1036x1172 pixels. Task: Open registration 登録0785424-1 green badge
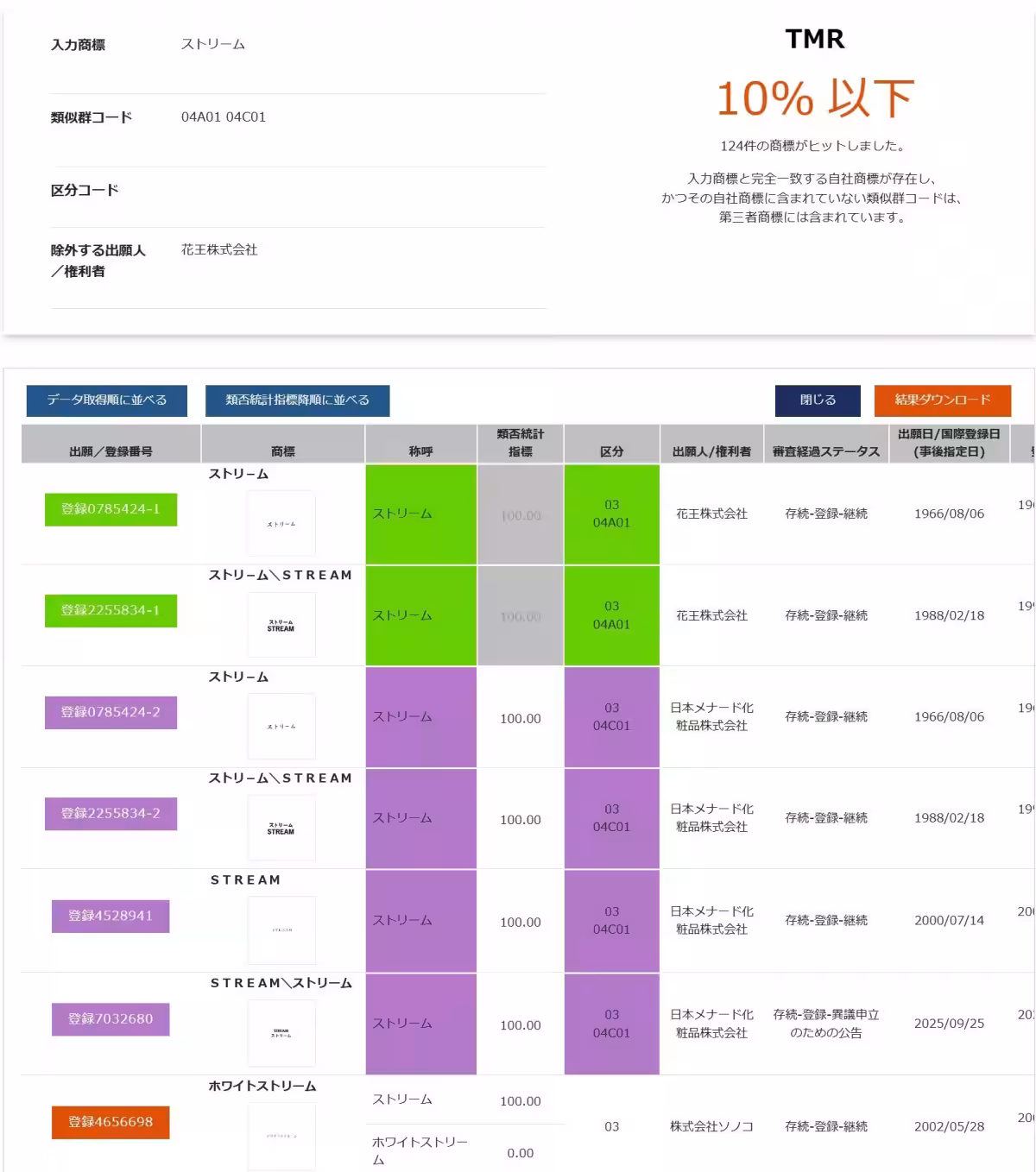pos(111,509)
